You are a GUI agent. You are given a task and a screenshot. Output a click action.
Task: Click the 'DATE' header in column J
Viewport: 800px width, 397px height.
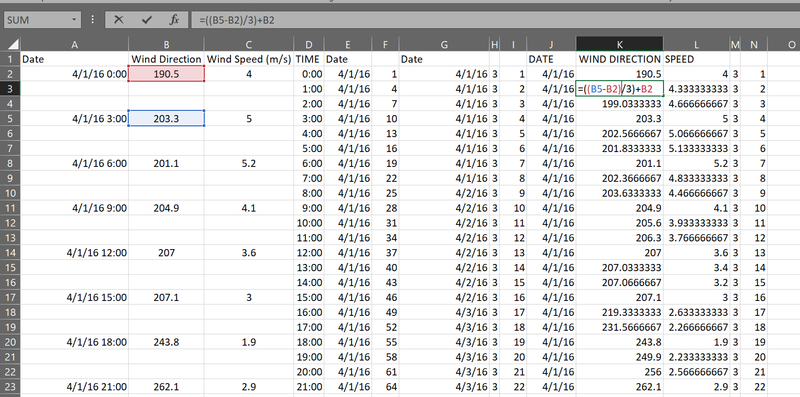click(x=551, y=59)
